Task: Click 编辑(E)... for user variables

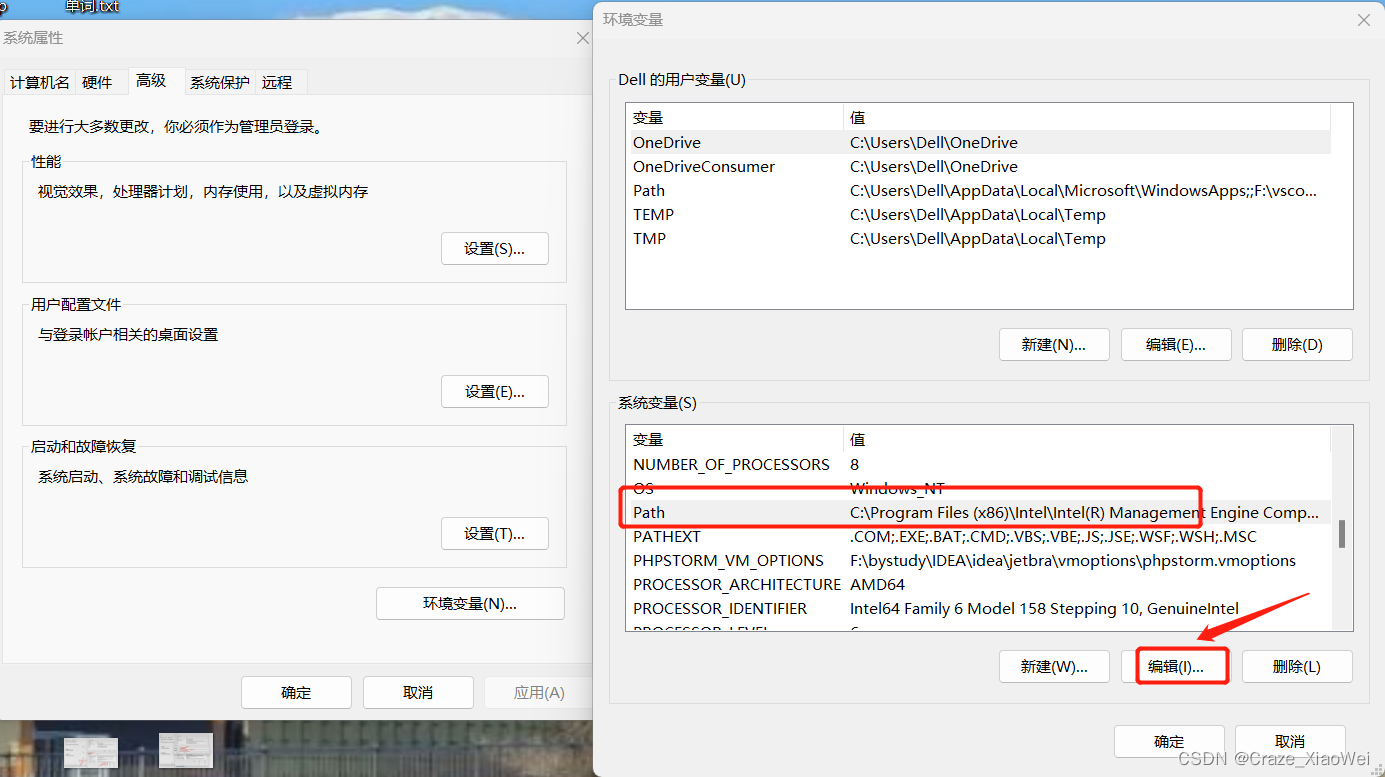Action: pyautogui.click(x=1176, y=345)
